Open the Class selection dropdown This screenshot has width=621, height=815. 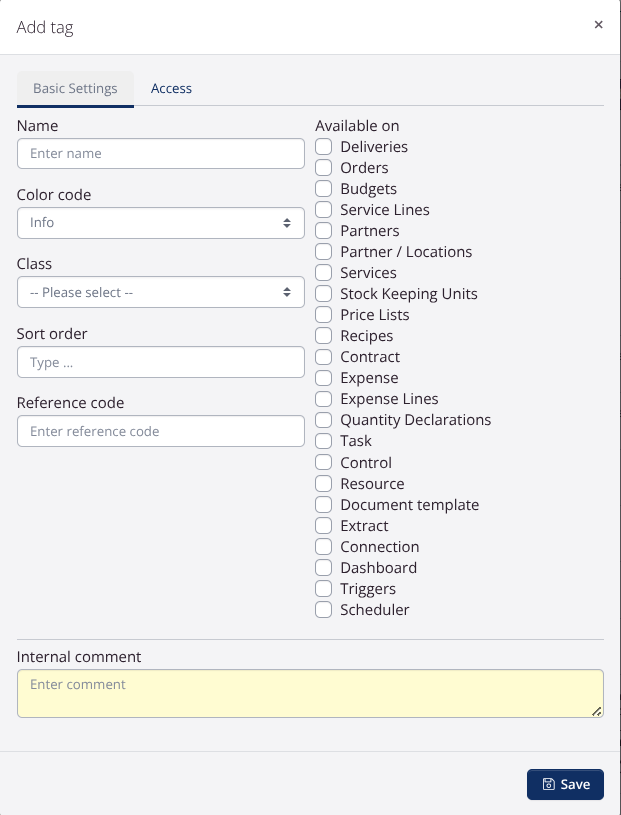pyautogui.click(x=160, y=291)
